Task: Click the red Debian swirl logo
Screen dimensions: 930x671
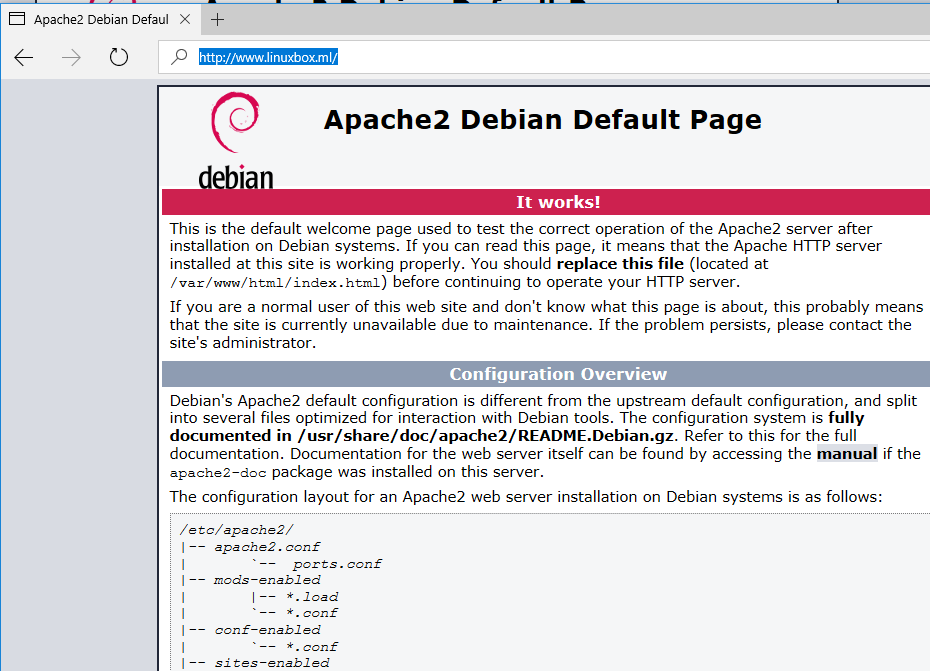Action: 236,124
